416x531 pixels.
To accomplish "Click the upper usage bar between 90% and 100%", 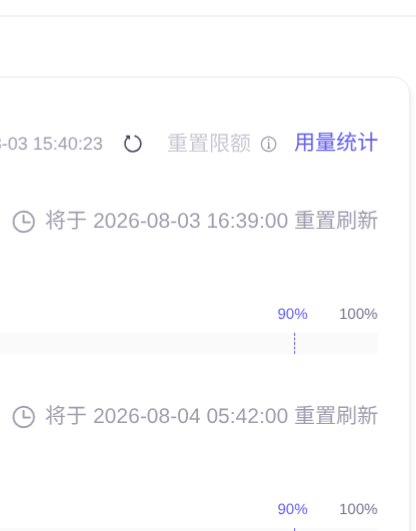I will tap(337, 343).
